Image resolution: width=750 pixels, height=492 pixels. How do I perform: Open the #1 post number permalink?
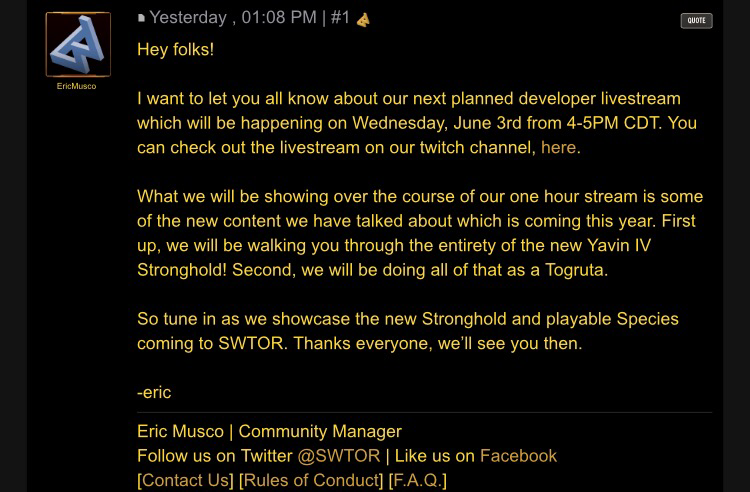[x=340, y=18]
